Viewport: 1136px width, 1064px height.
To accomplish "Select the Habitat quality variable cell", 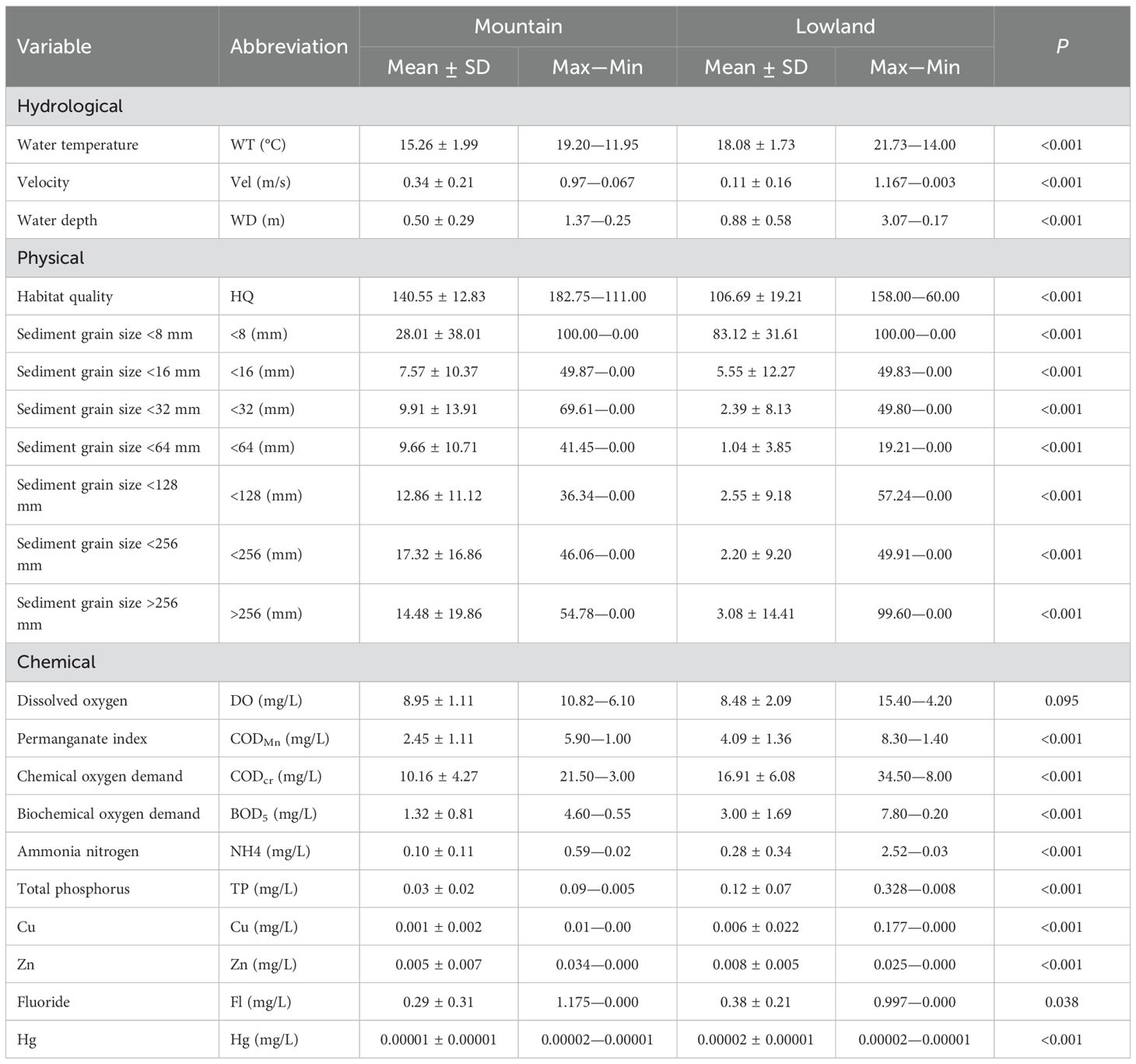I will point(65,297).
